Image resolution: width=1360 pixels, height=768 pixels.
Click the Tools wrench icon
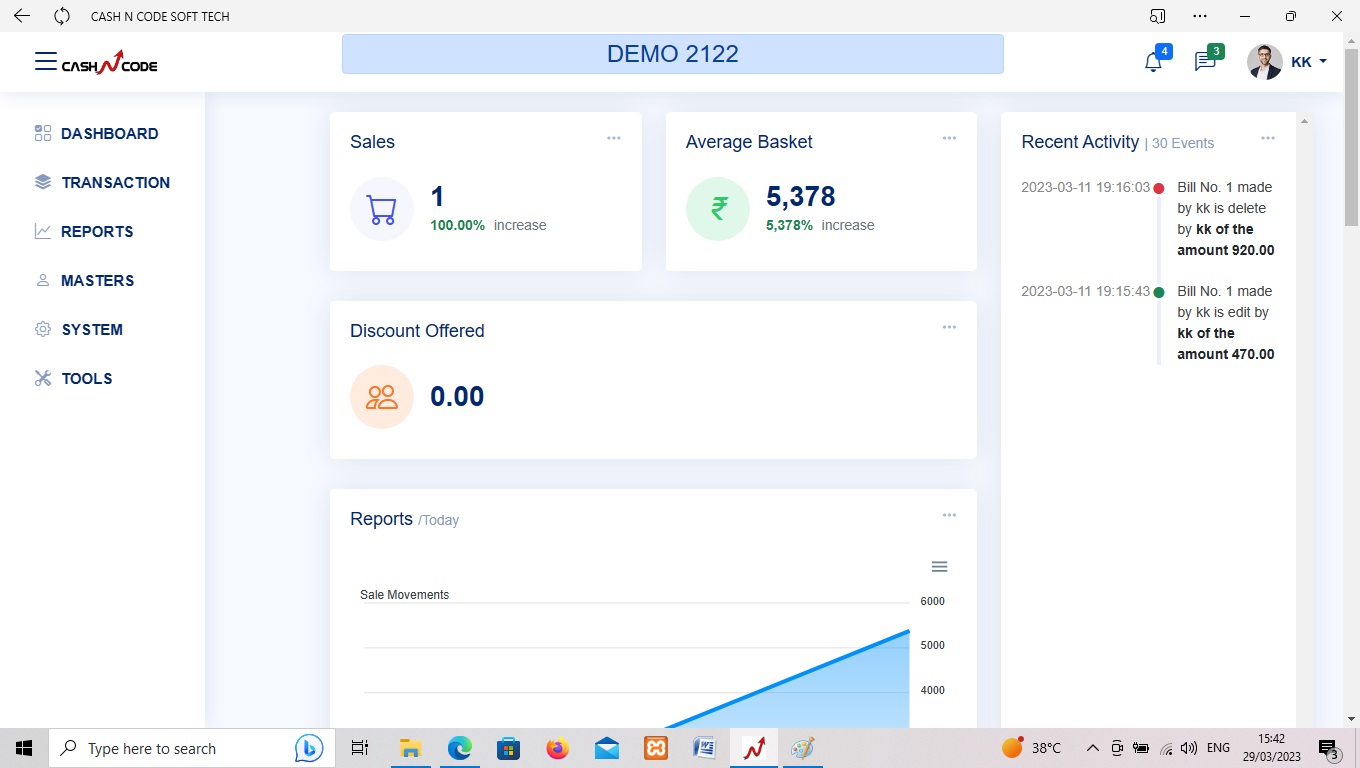coord(43,378)
